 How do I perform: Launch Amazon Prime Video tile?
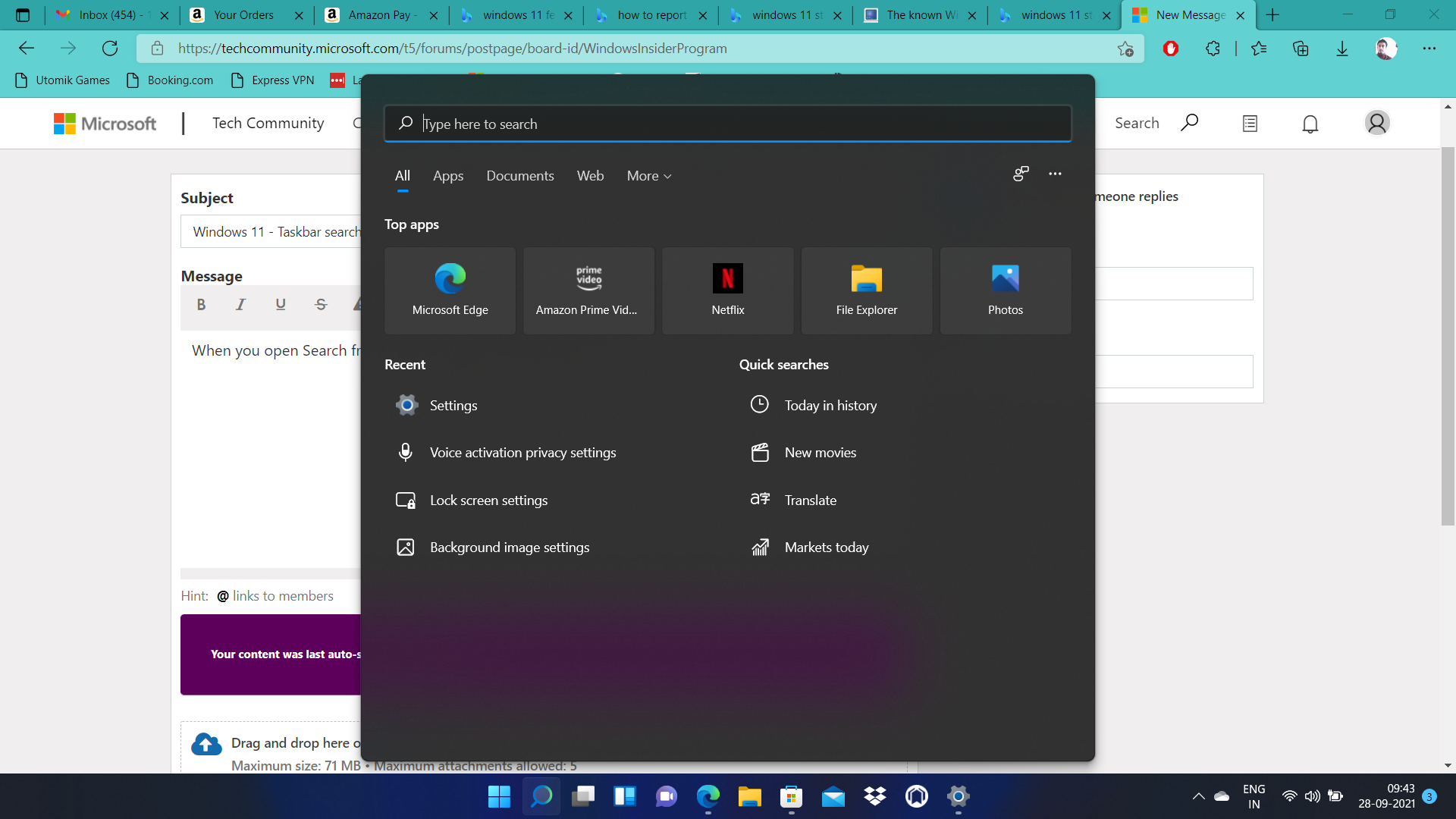pos(588,290)
